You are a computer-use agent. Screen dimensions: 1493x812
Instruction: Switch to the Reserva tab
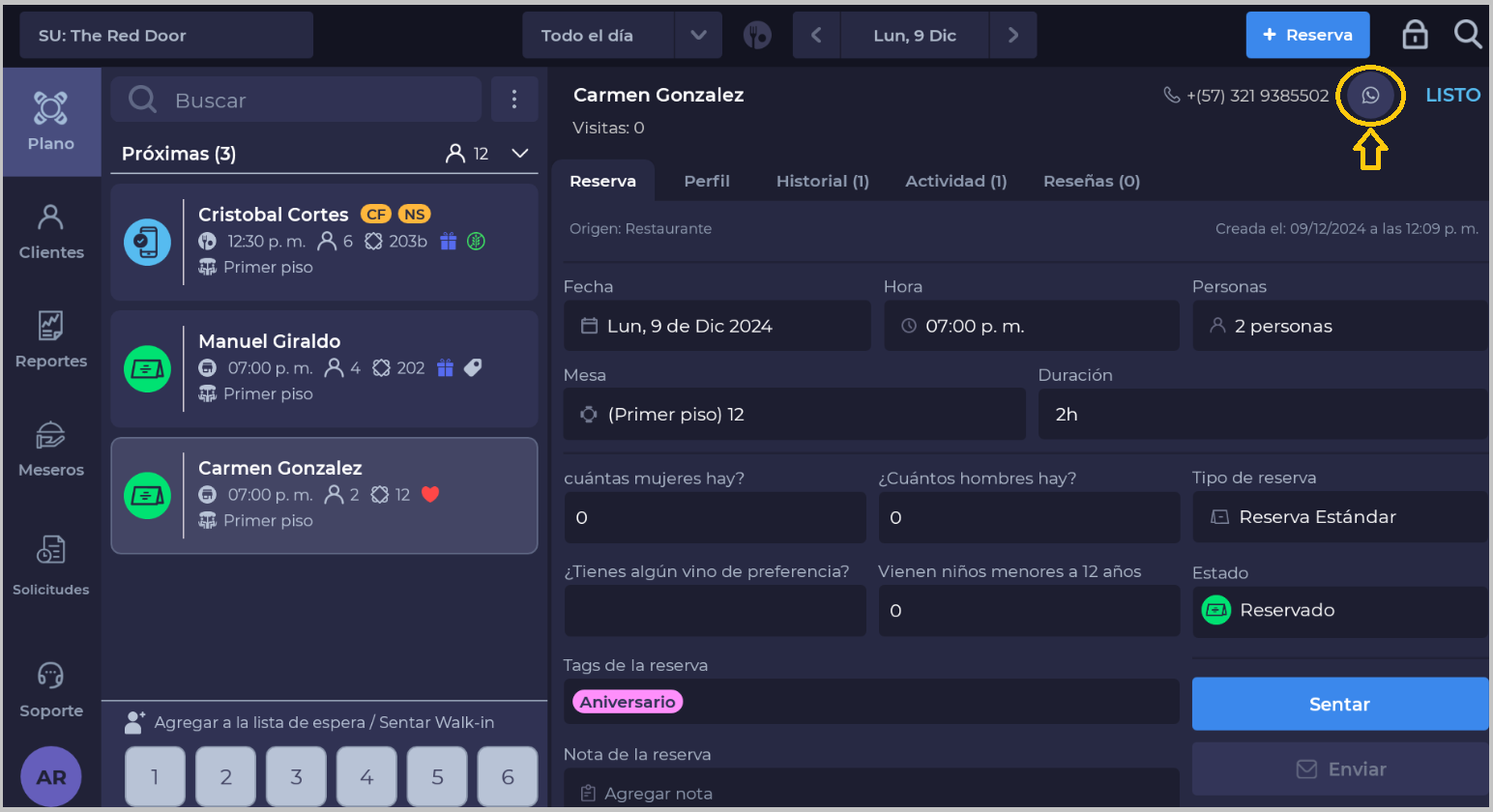click(x=603, y=181)
